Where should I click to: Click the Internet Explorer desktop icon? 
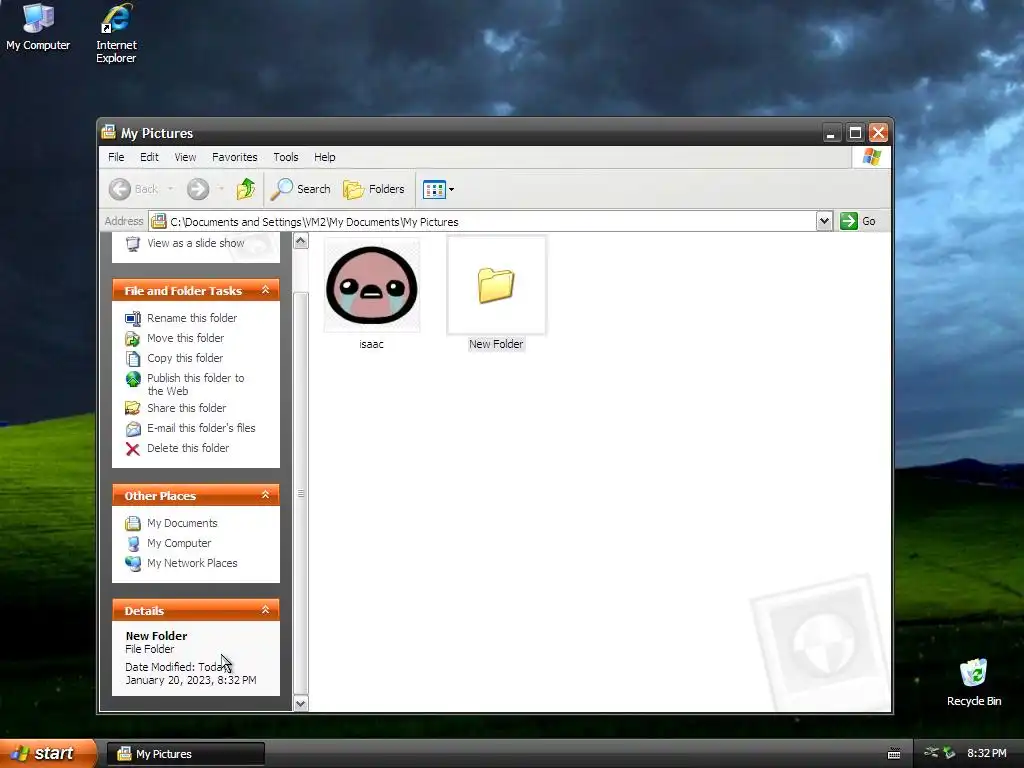click(x=116, y=33)
